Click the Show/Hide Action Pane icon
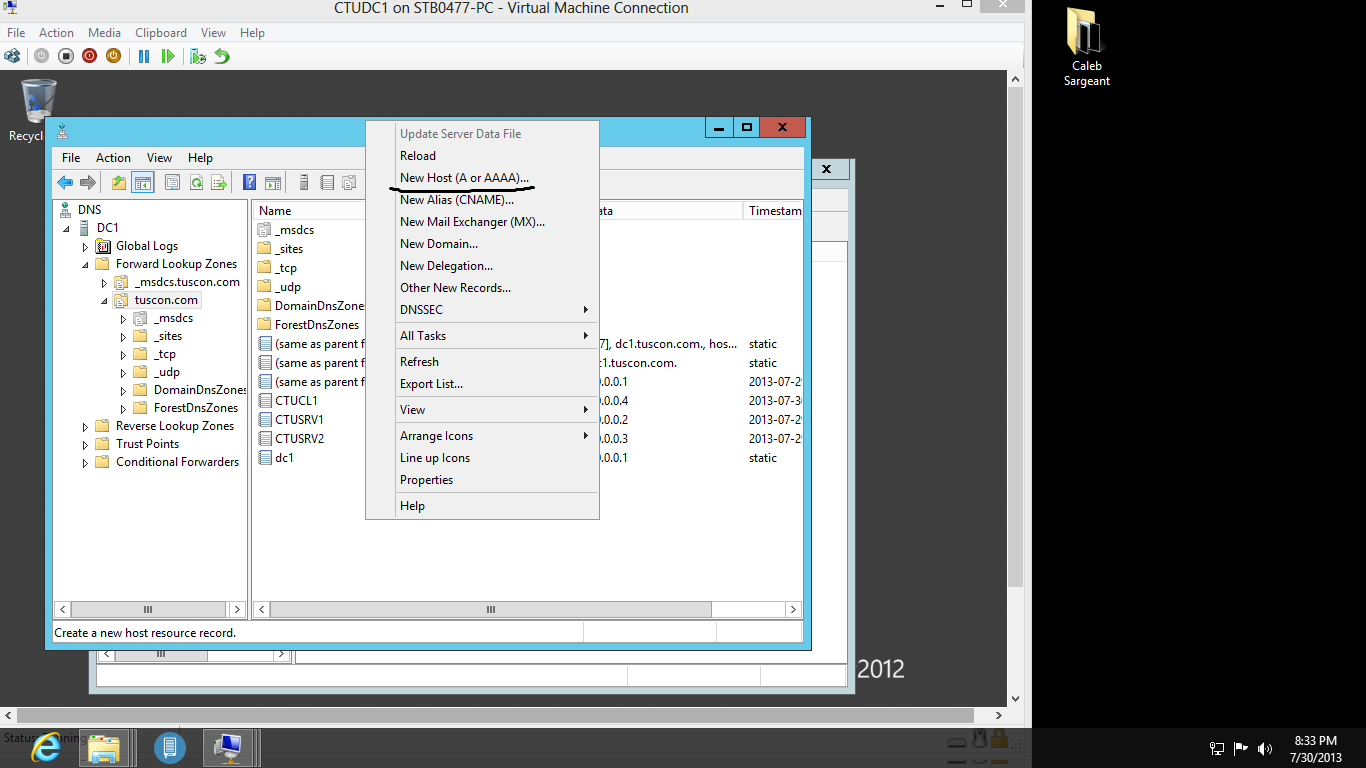 tap(273, 182)
